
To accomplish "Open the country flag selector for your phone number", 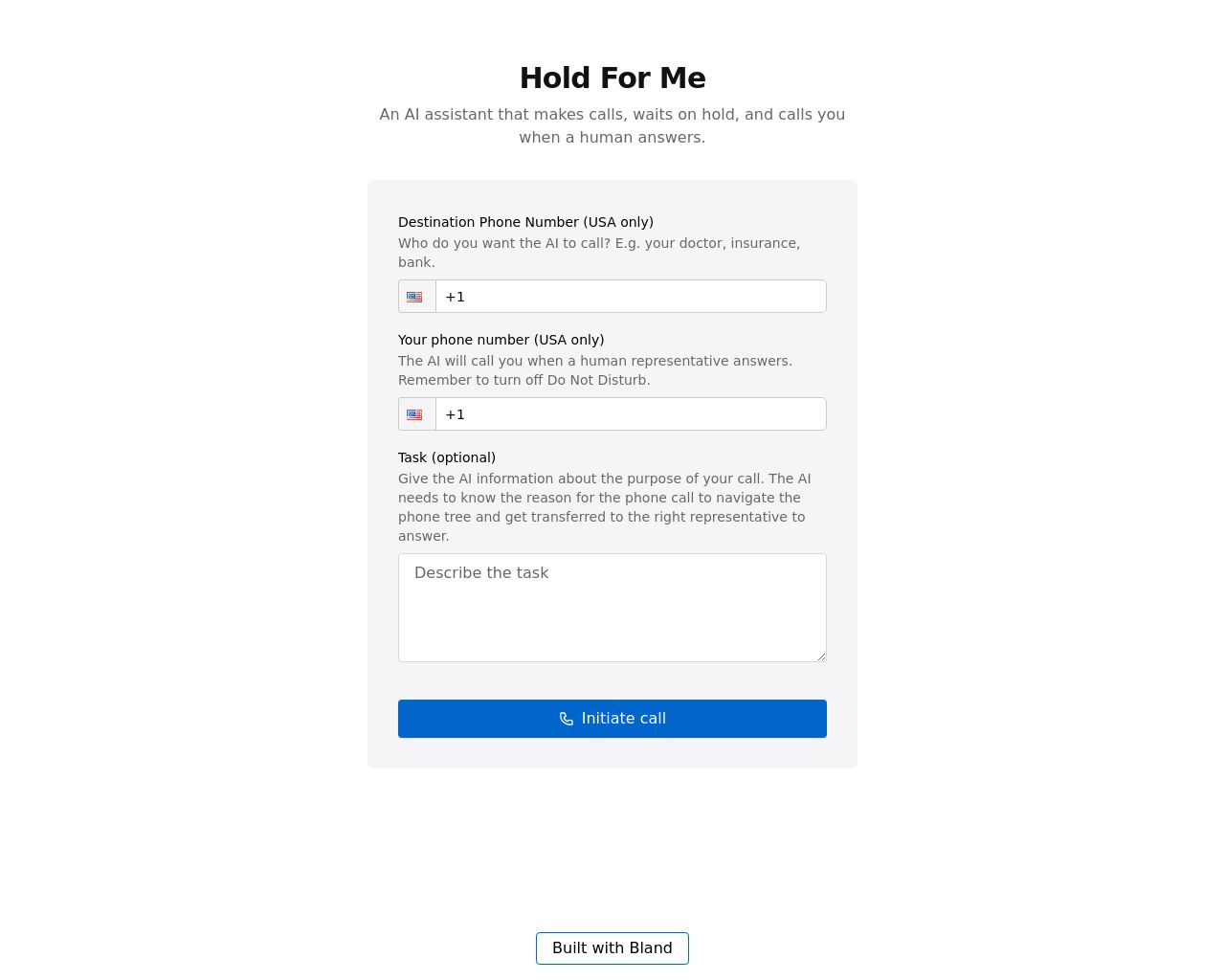I will 417,414.
